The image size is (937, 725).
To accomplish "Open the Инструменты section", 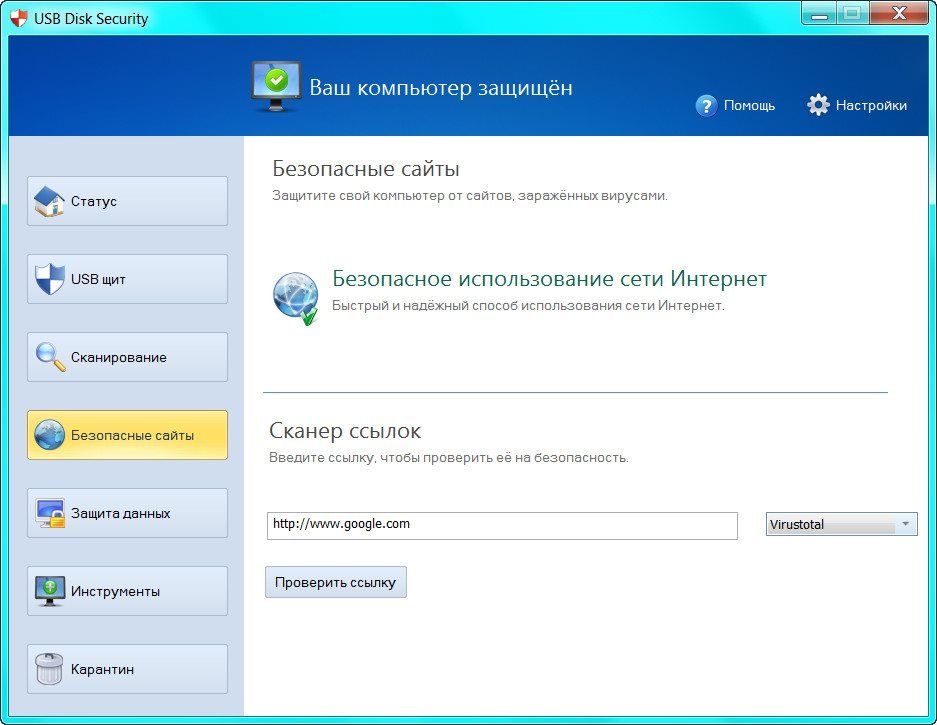I will click(127, 591).
